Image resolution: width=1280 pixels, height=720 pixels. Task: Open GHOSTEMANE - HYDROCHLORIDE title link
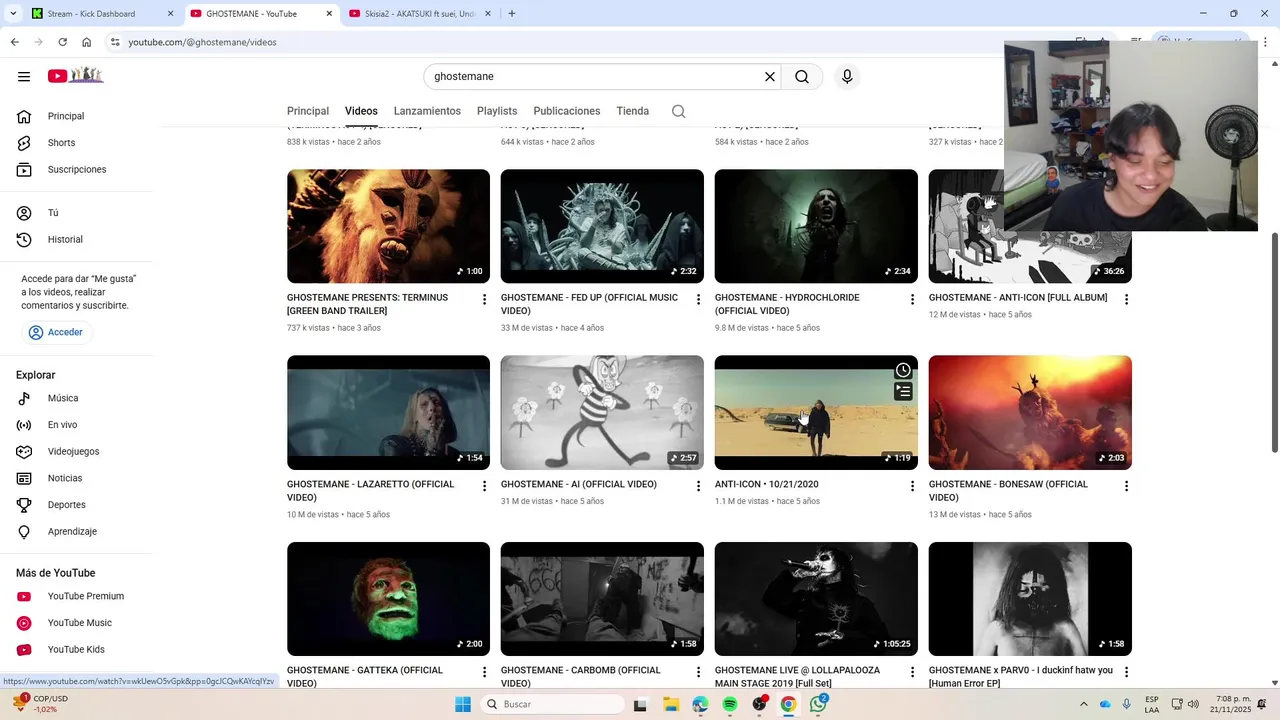pyautogui.click(x=787, y=304)
